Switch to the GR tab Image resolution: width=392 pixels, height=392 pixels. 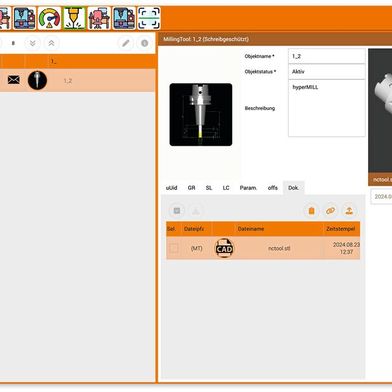(191, 188)
